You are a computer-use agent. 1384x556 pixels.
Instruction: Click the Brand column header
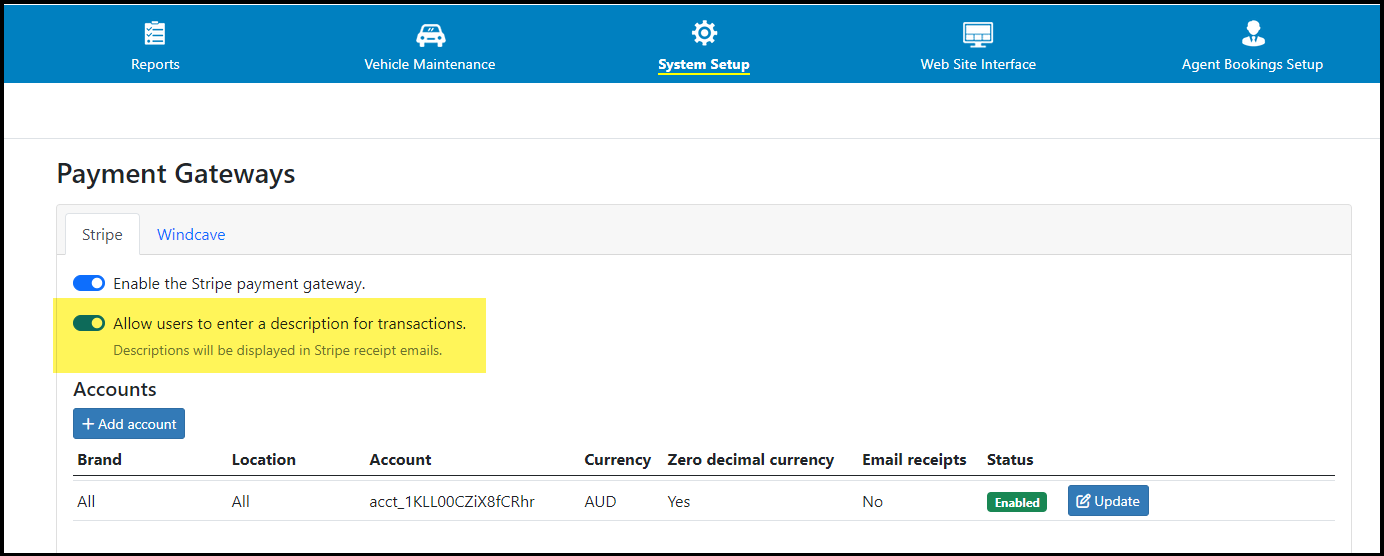click(99, 460)
